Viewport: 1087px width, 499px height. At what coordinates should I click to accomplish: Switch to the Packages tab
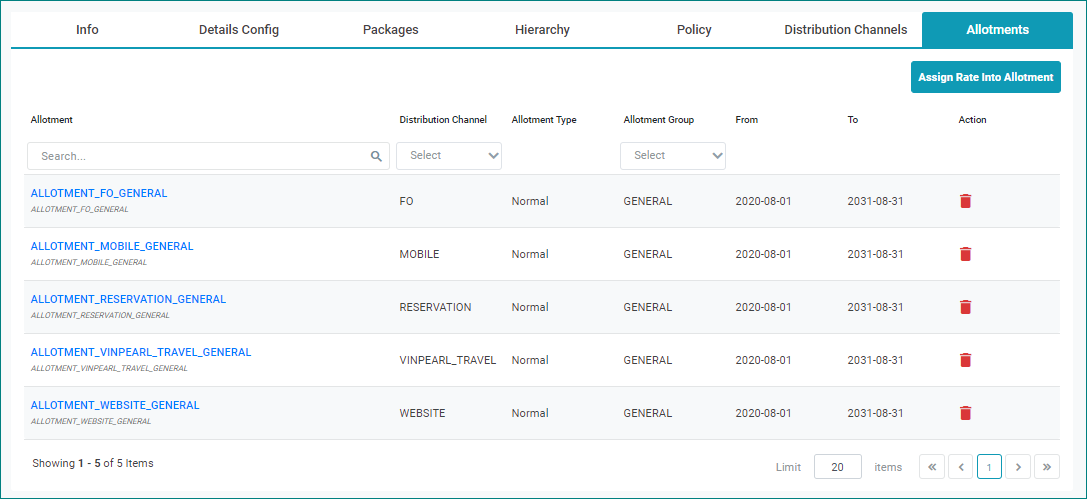390,30
